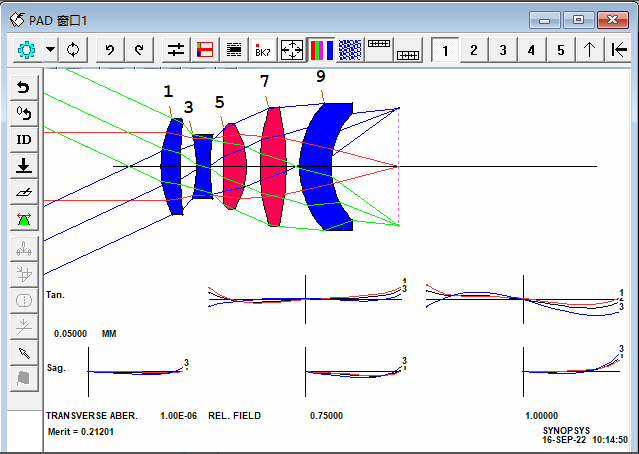Click the 0.75000 field value
This screenshot has height=454, width=639.
click(326, 416)
